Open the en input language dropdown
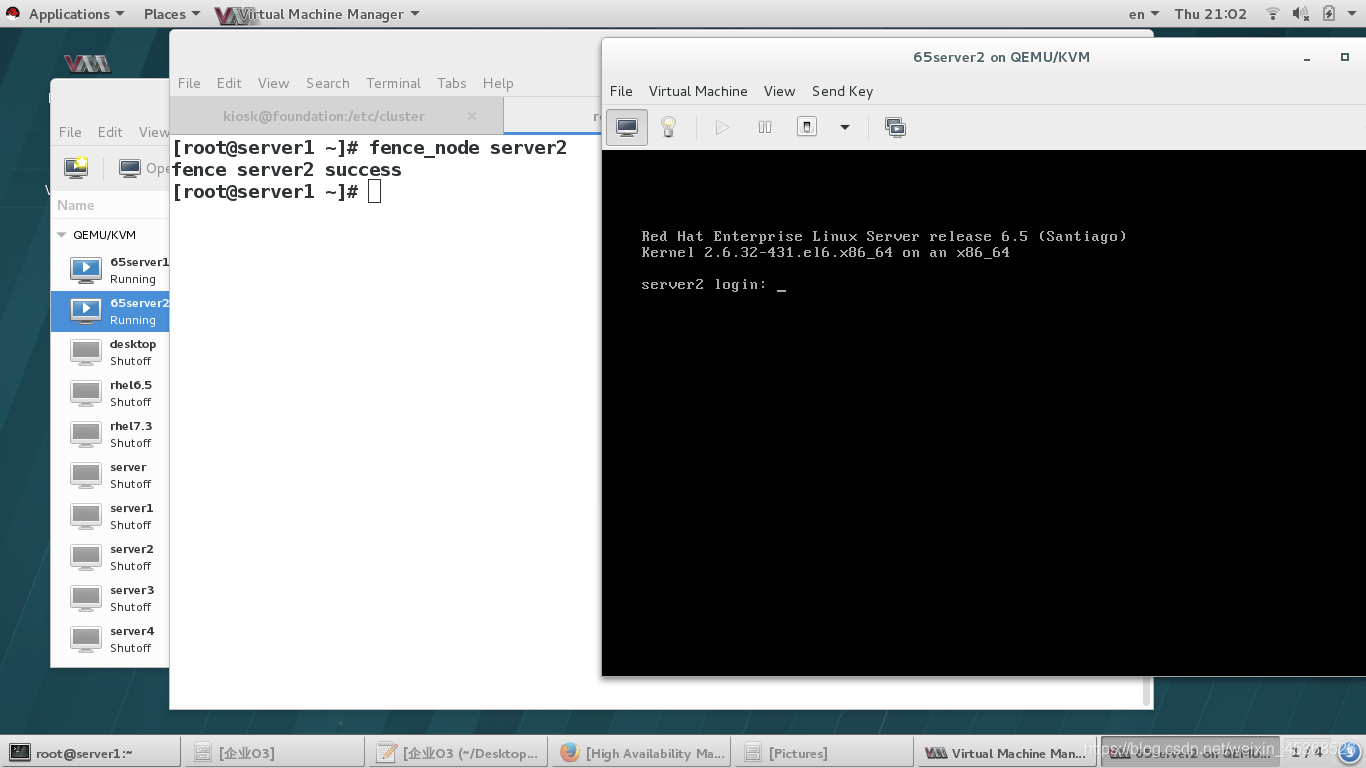 pyautogui.click(x=1143, y=14)
